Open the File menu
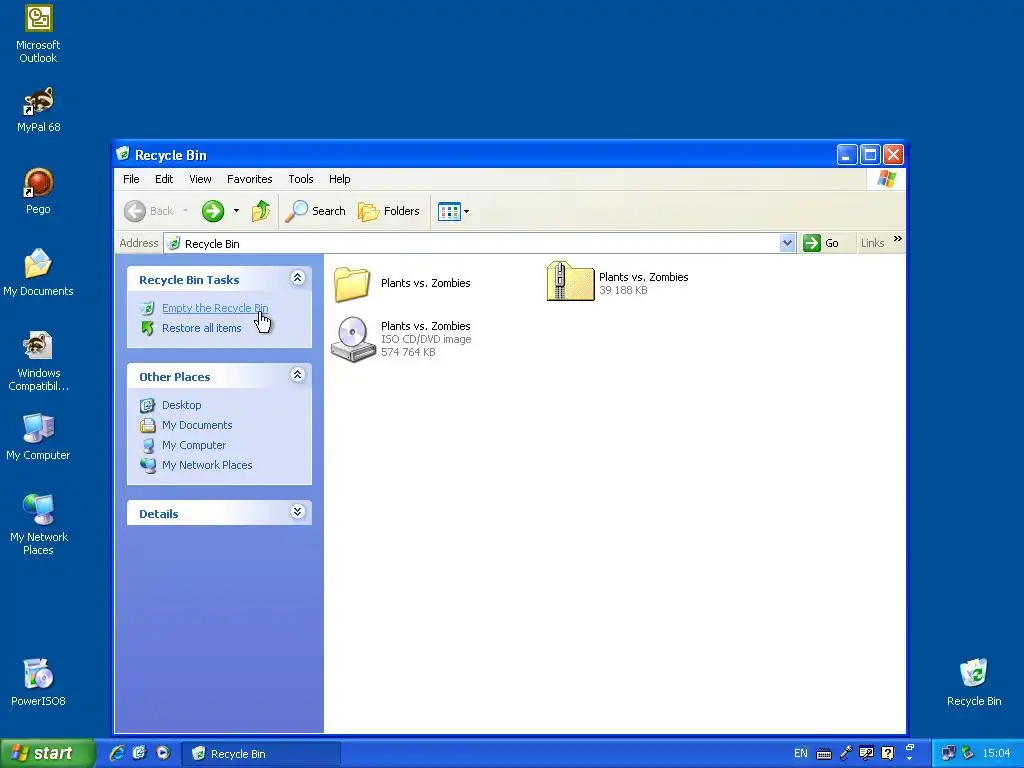The width and height of the screenshot is (1024, 768). 131,179
